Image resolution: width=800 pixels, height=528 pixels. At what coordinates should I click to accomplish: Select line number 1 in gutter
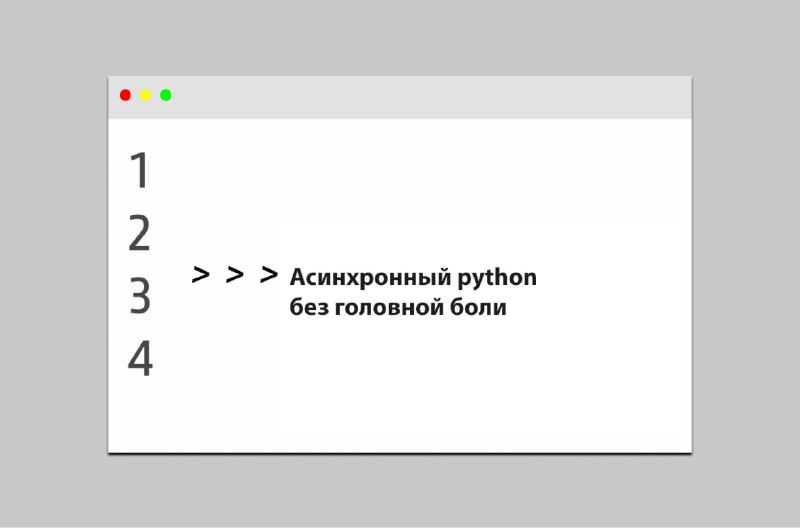[x=139, y=170]
